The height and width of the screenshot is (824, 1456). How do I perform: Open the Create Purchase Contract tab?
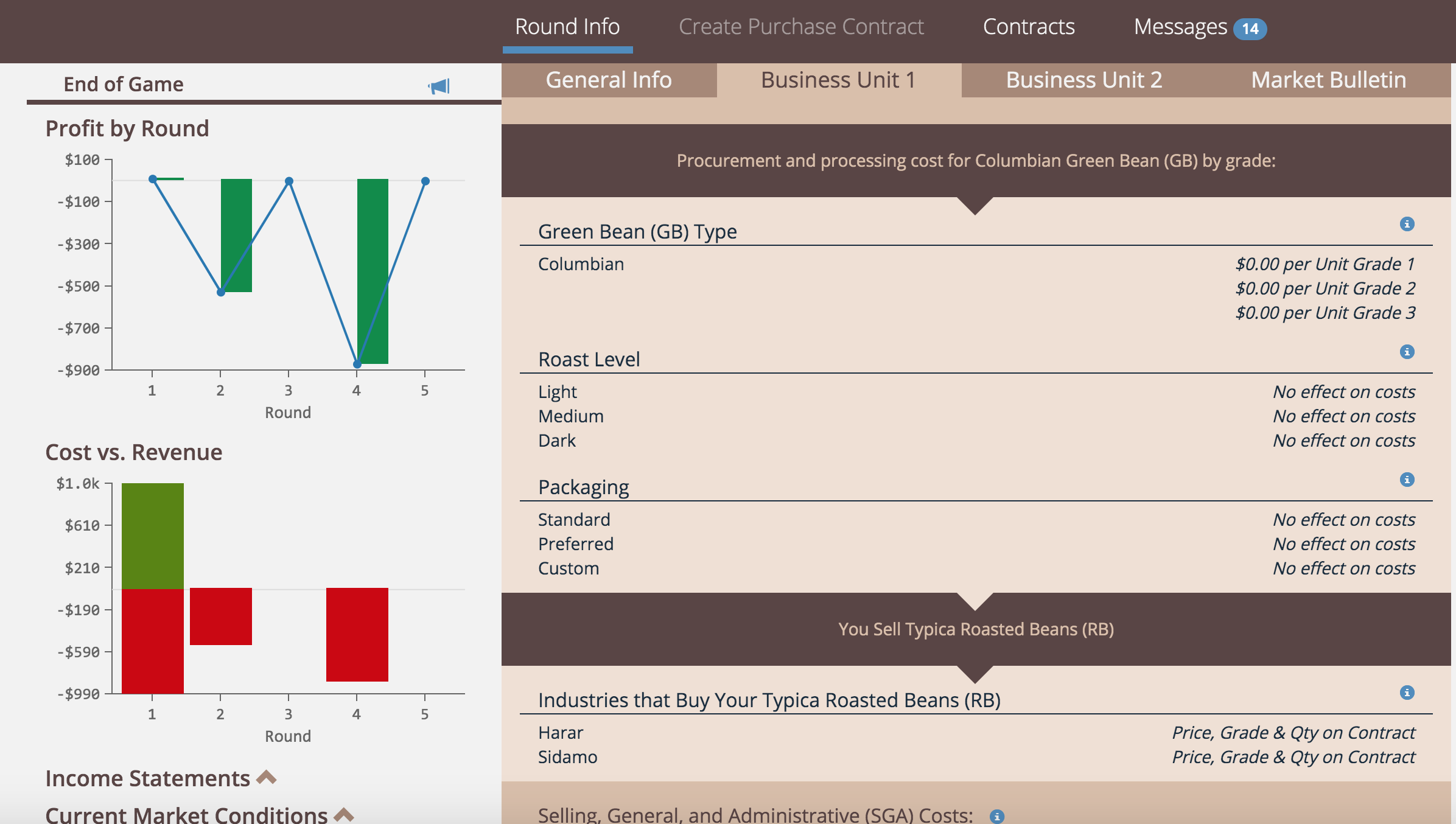pos(801,26)
